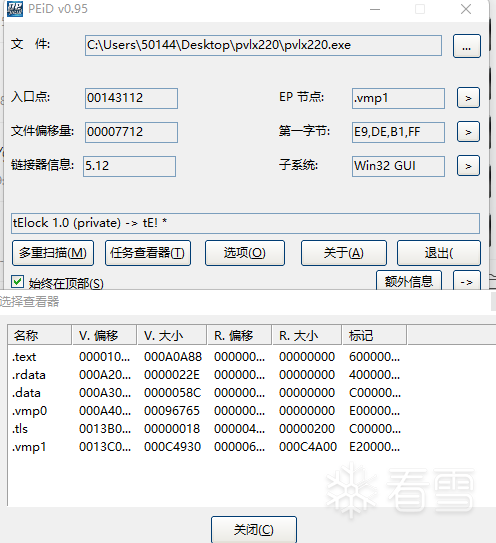Click detection result tElock 1.0 field
The width and height of the screenshot is (496, 543).
(x=245, y=223)
